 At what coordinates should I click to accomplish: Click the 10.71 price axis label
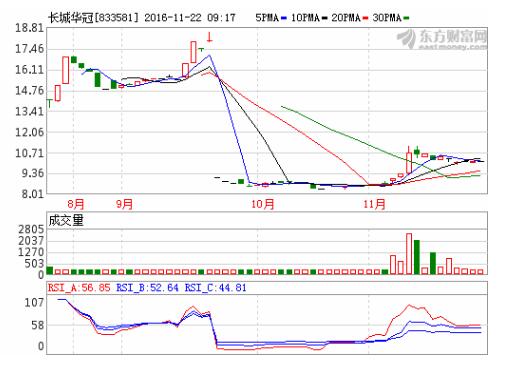tap(29, 153)
